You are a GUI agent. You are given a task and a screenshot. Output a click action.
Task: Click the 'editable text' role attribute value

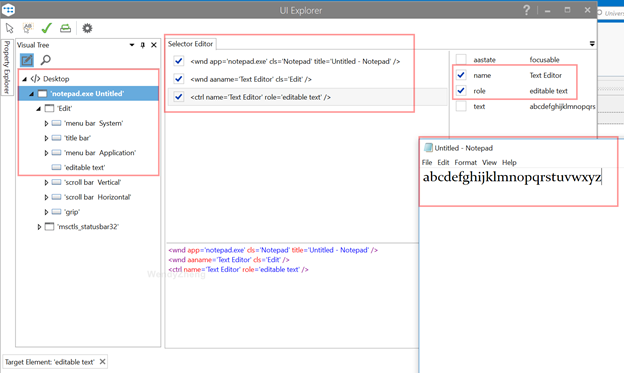click(548, 91)
